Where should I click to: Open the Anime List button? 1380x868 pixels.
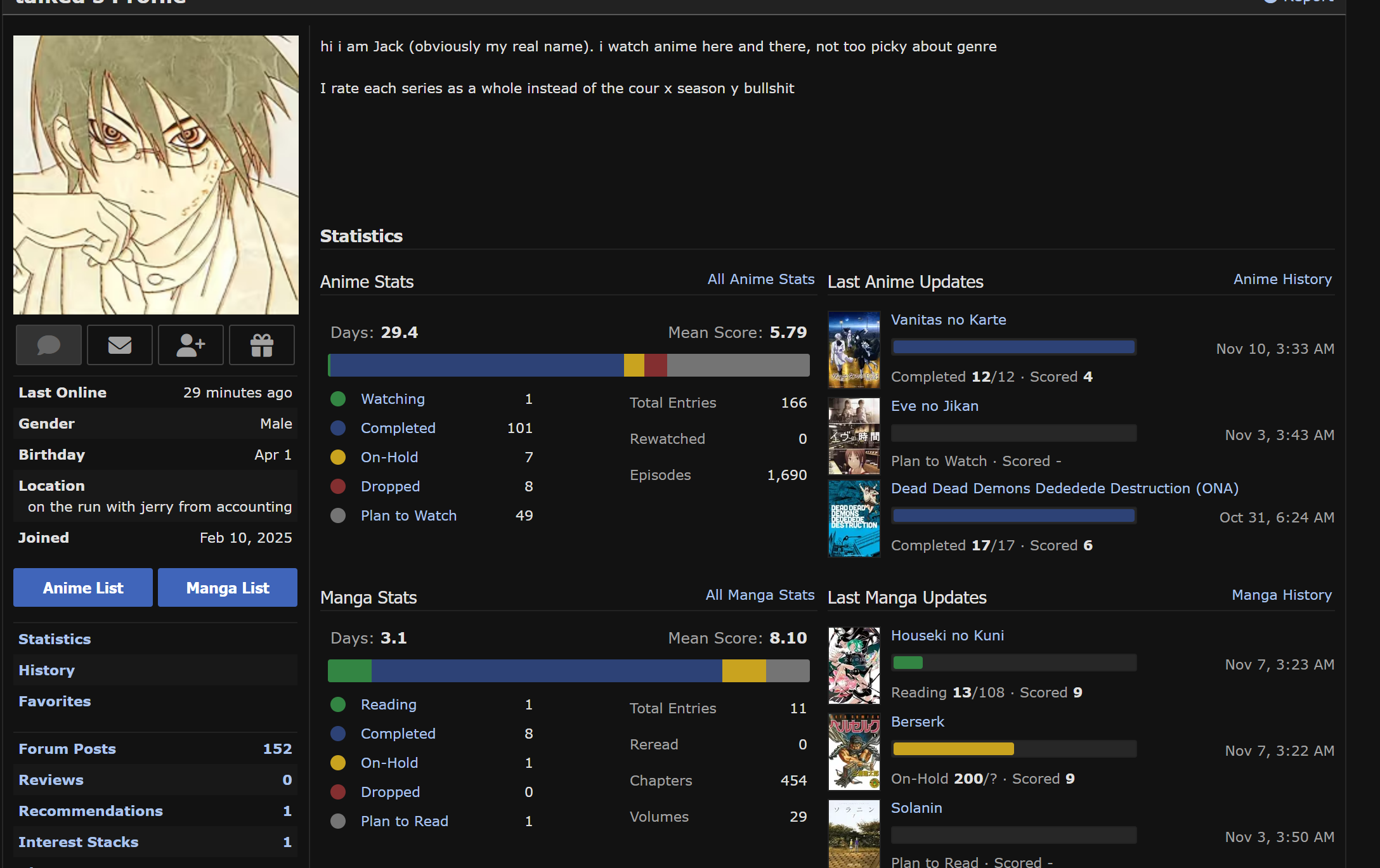[83, 588]
